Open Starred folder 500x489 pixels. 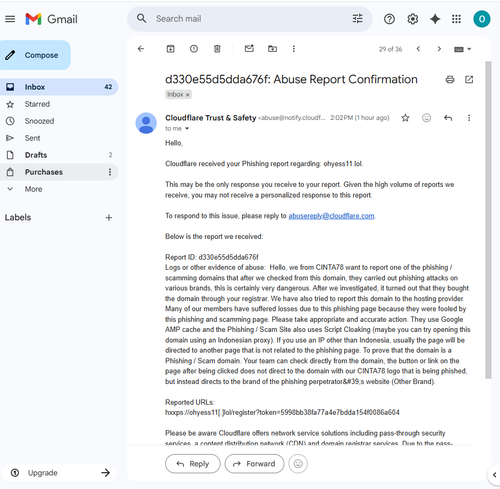click(59, 104)
